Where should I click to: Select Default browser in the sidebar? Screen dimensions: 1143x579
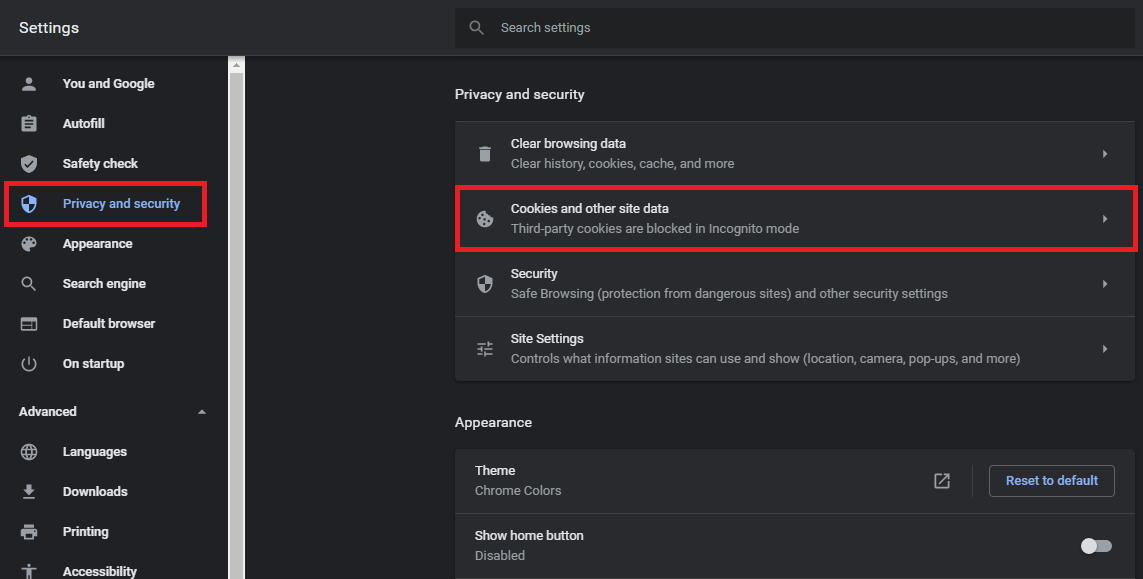pos(108,323)
